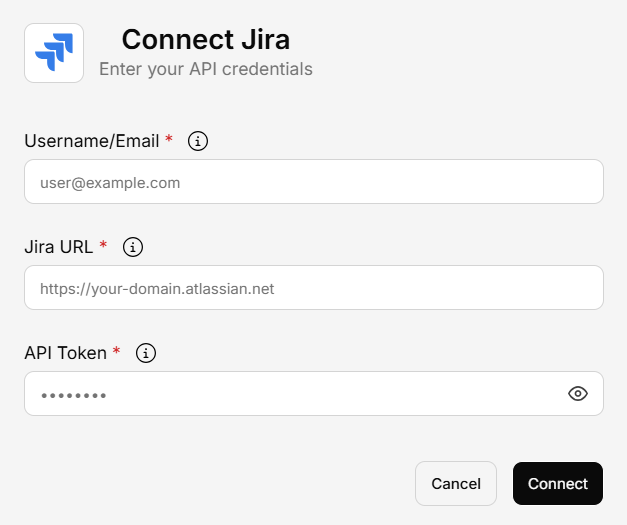This screenshot has width=627, height=525.
Task: Click info icon beside API Token label
Action: (146, 353)
